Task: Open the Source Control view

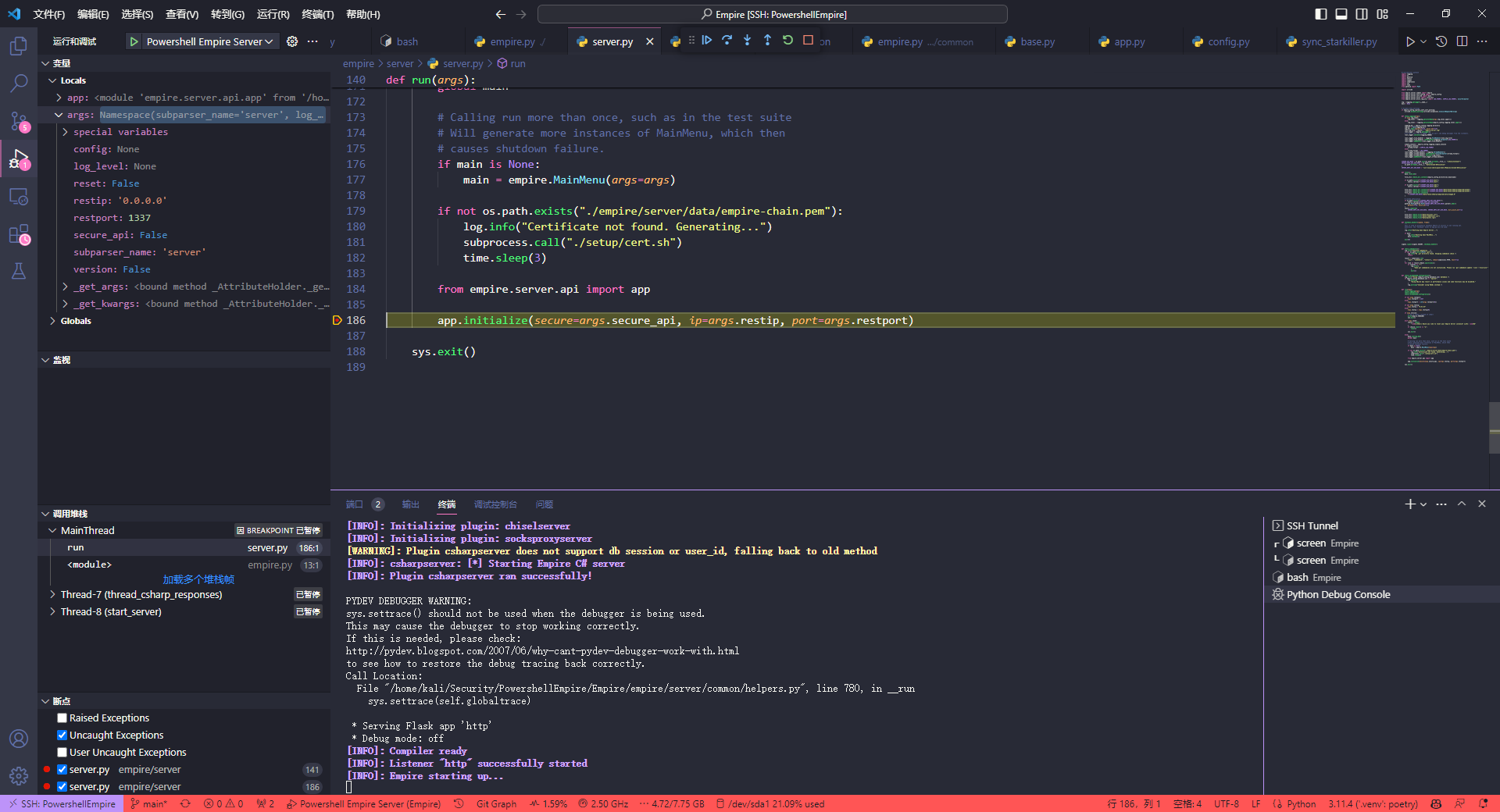Action: coord(19,121)
